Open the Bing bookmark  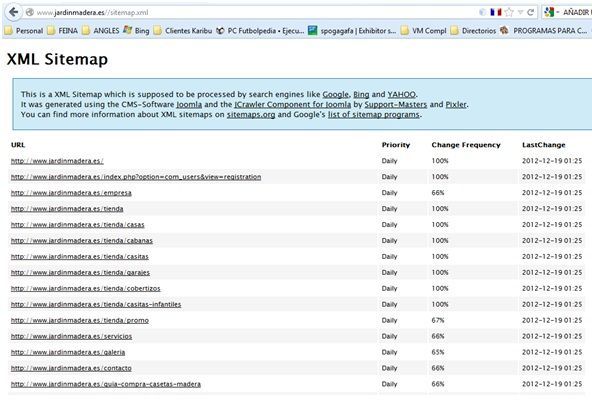(x=136, y=31)
